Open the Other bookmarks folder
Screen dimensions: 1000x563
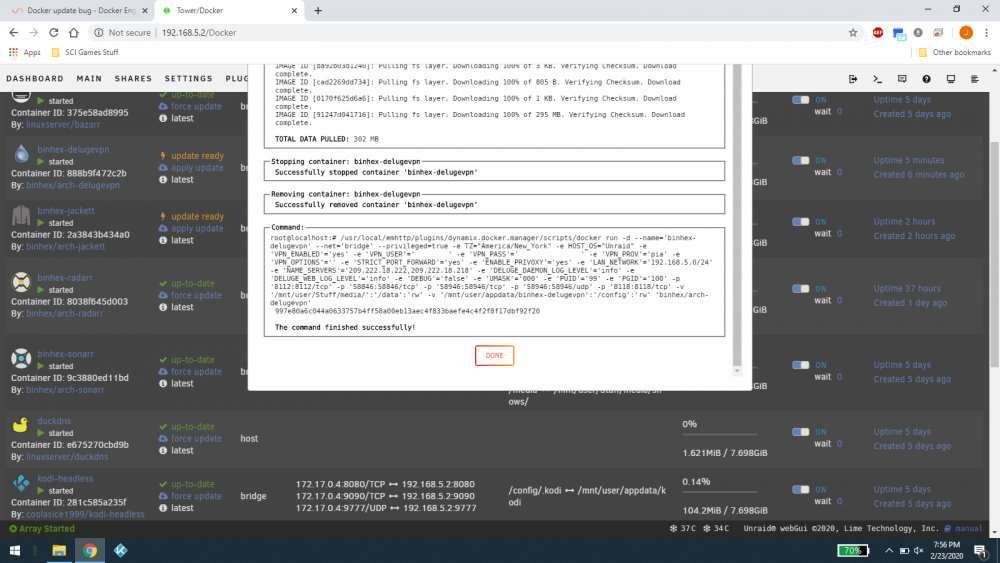pos(955,52)
